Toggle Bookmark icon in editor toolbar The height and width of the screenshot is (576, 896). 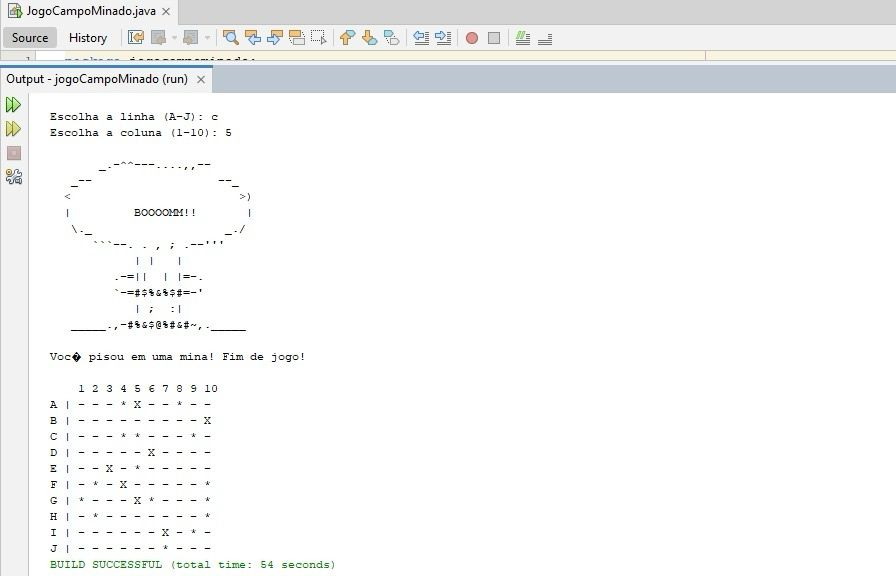tap(391, 38)
